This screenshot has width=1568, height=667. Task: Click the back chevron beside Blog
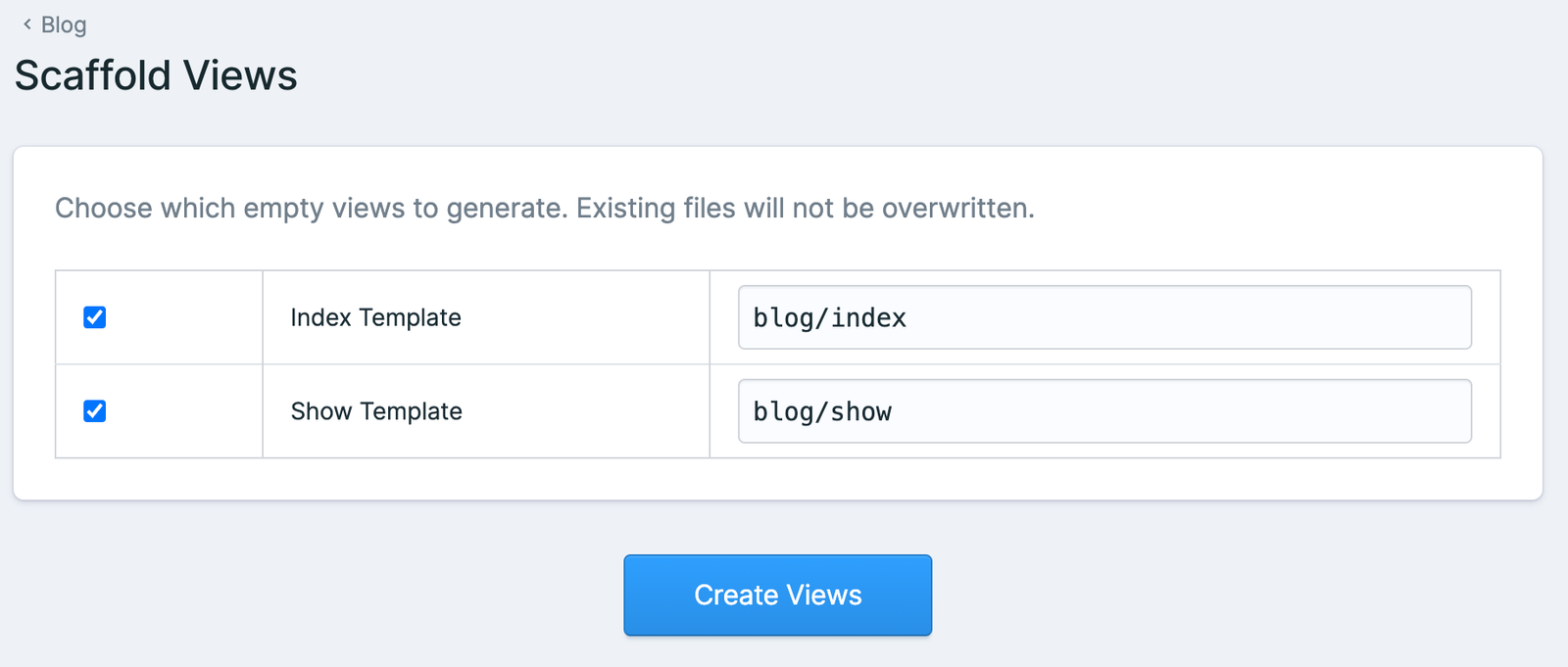(x=26, y=24)
